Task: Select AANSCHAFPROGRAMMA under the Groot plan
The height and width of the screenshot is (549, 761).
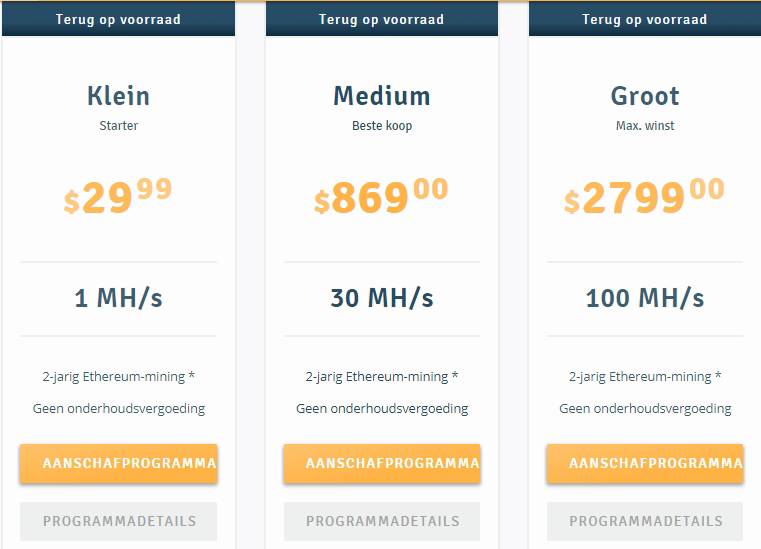Action: 645,464
